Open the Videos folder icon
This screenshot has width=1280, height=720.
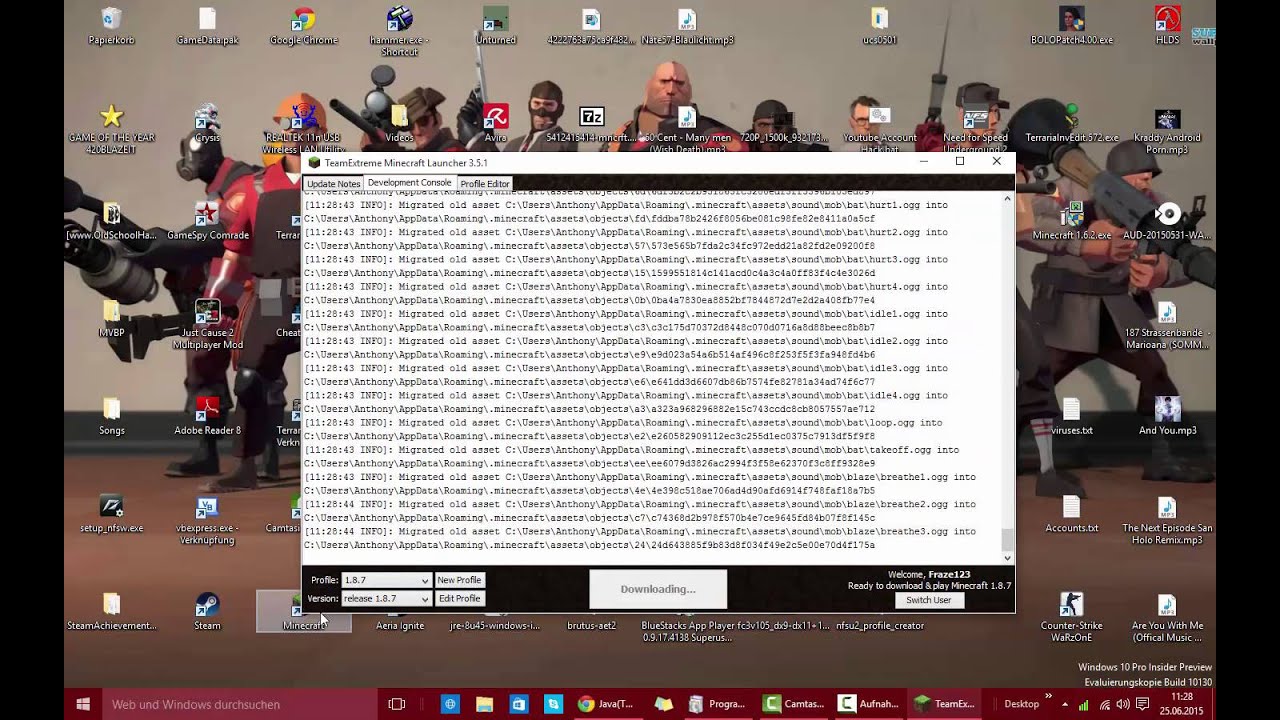399,122
